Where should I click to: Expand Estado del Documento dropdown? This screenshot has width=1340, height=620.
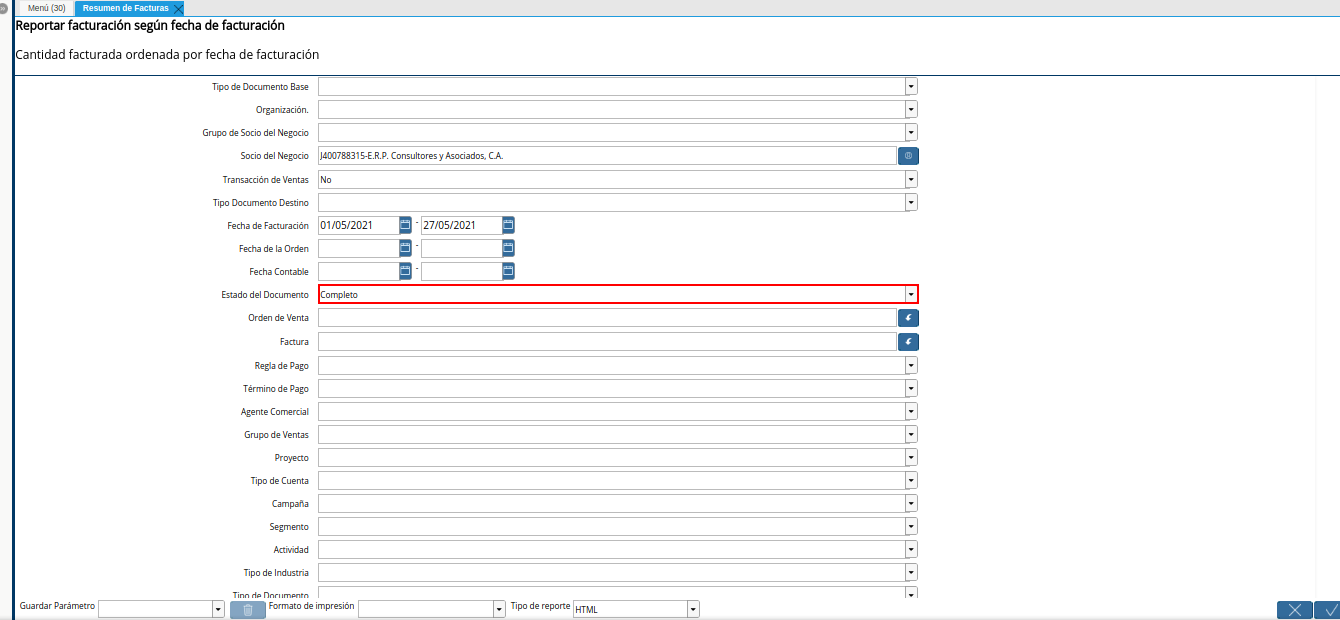pos(911,295)
